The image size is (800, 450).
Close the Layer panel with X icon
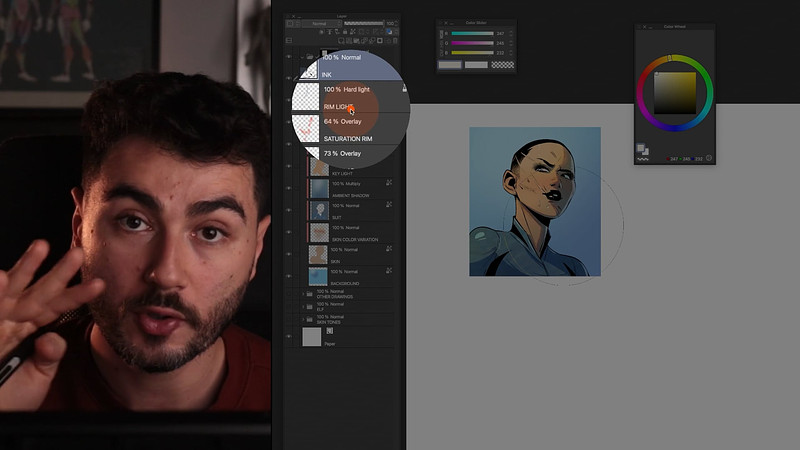(x=293, y=16)
